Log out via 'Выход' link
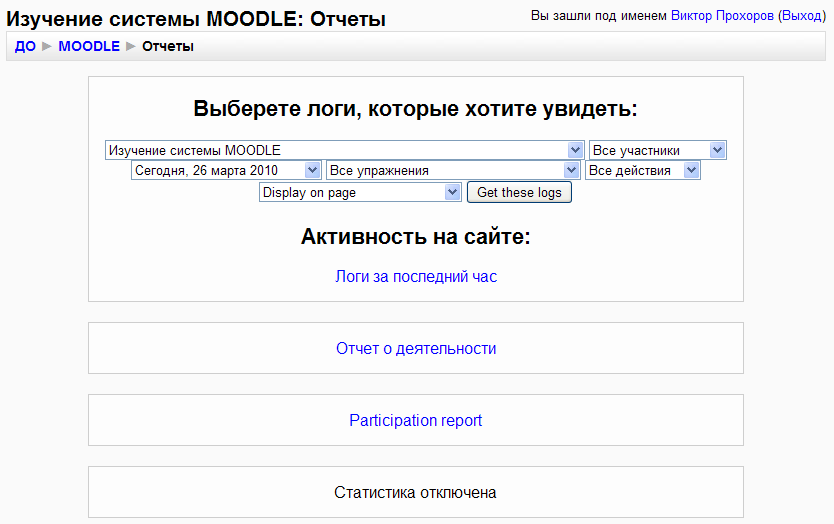834x524 pixels. [802, 16]
